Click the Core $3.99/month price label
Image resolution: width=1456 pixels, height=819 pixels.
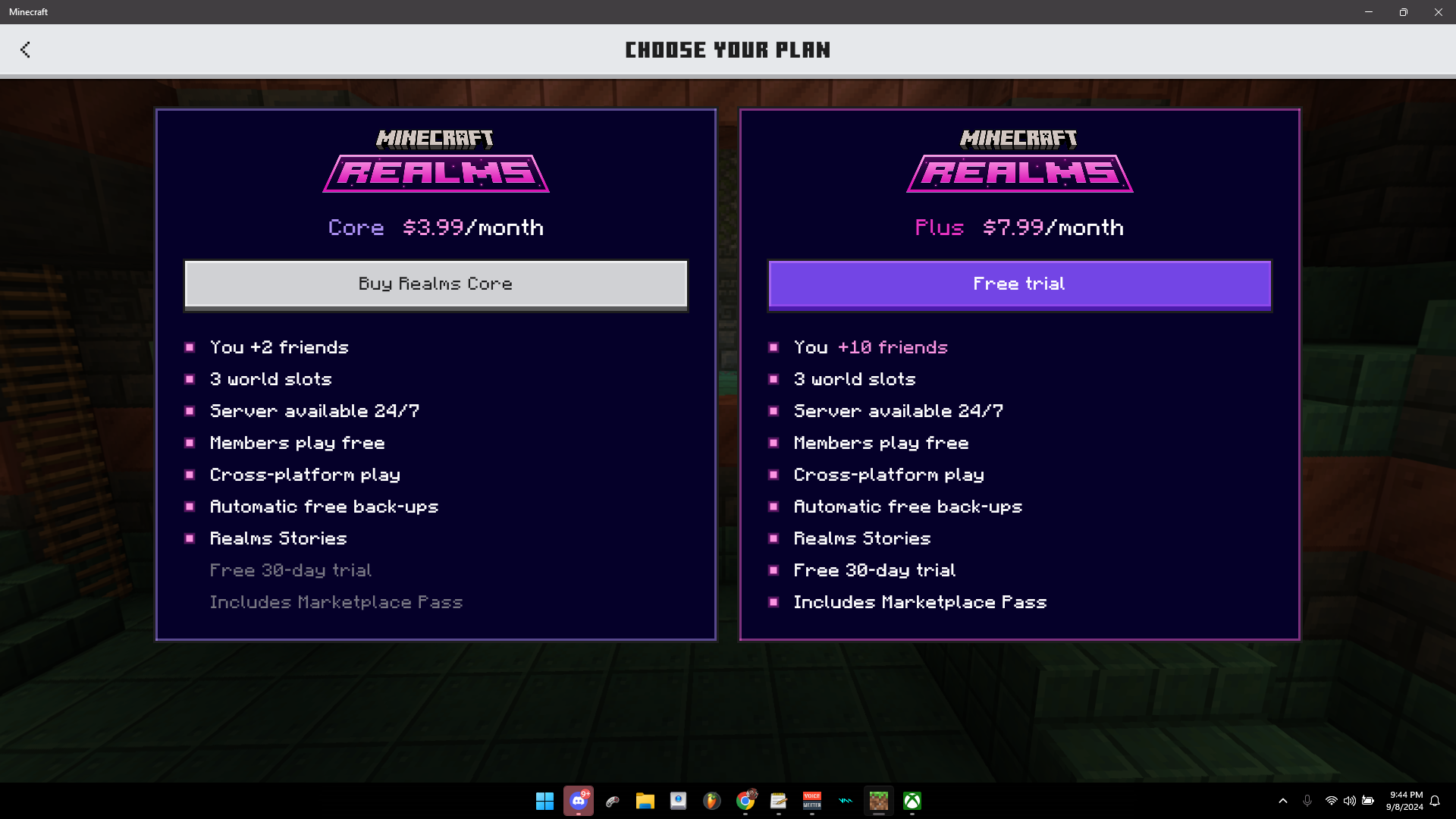pyautogui.click(x=435, y=227)
